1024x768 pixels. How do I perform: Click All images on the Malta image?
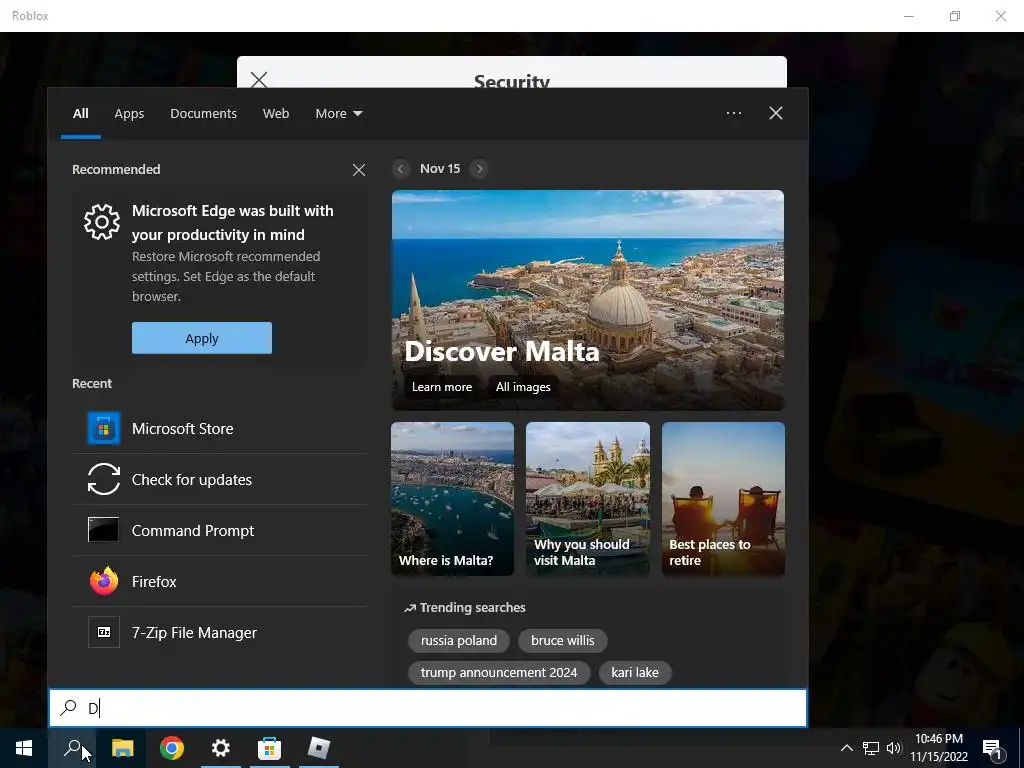click(x=523, y=387)
